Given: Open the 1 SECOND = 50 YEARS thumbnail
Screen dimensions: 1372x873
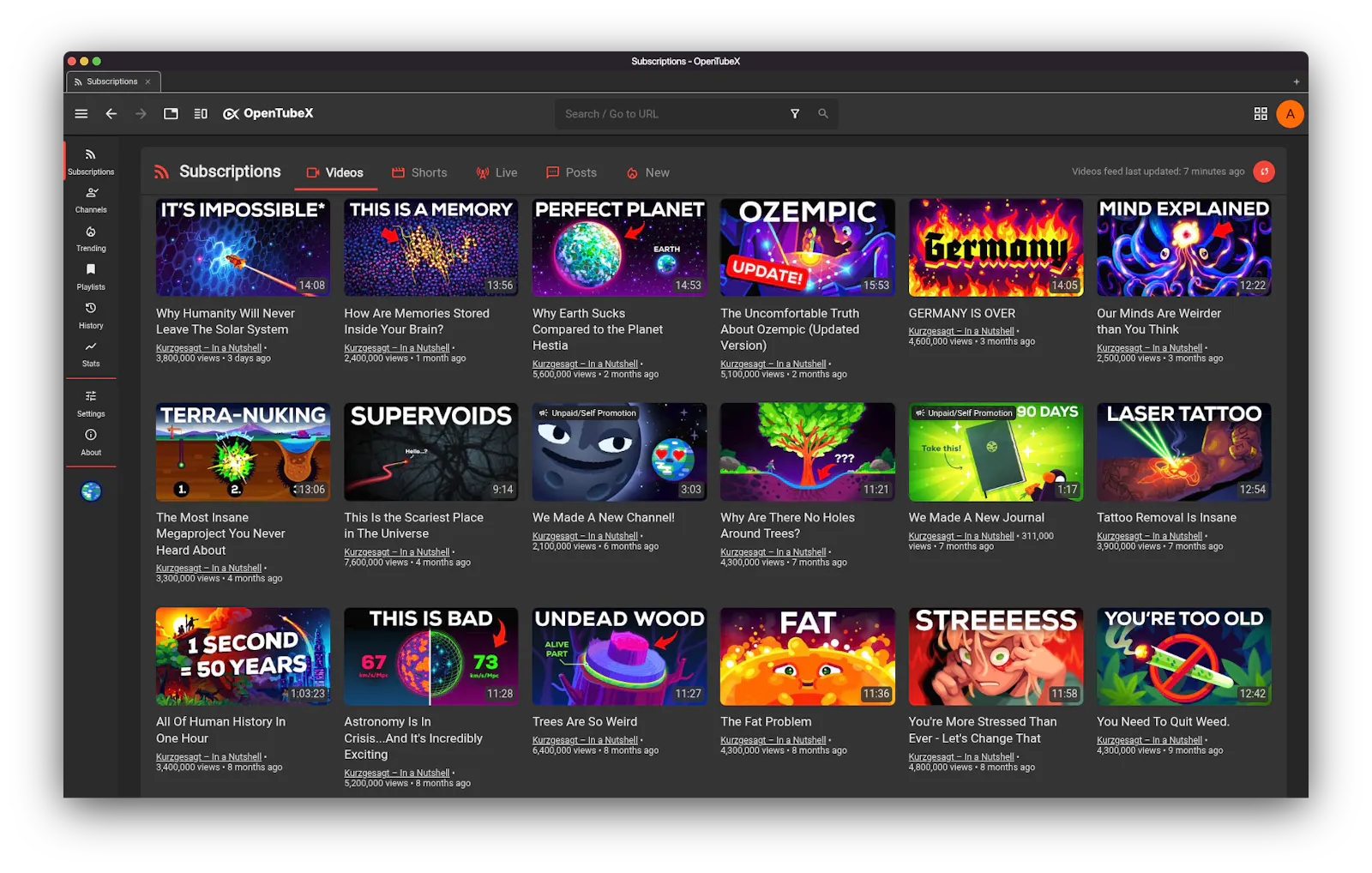Looking at the screenshot, I should pos(244,657).
